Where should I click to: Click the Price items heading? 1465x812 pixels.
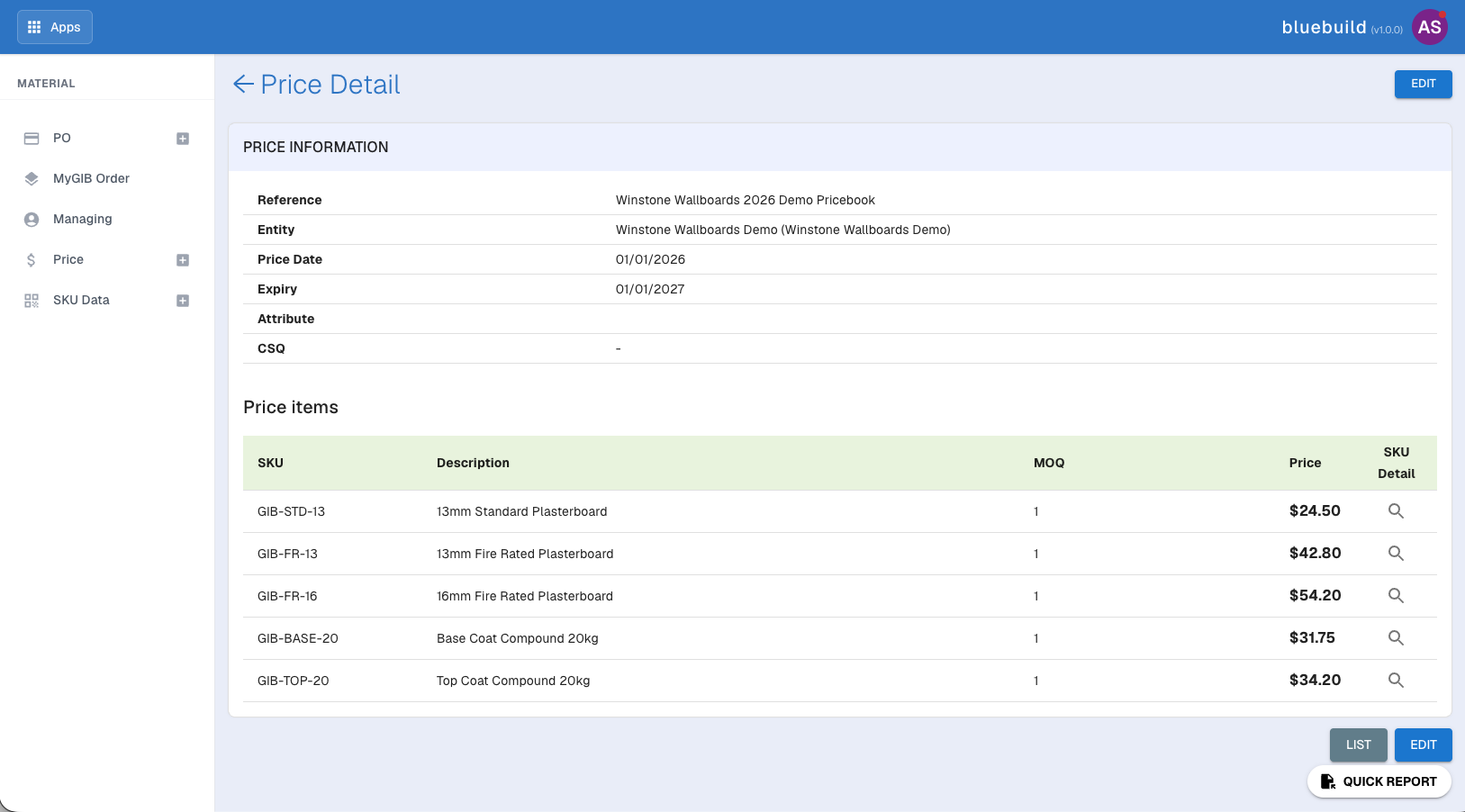(291, 407)
